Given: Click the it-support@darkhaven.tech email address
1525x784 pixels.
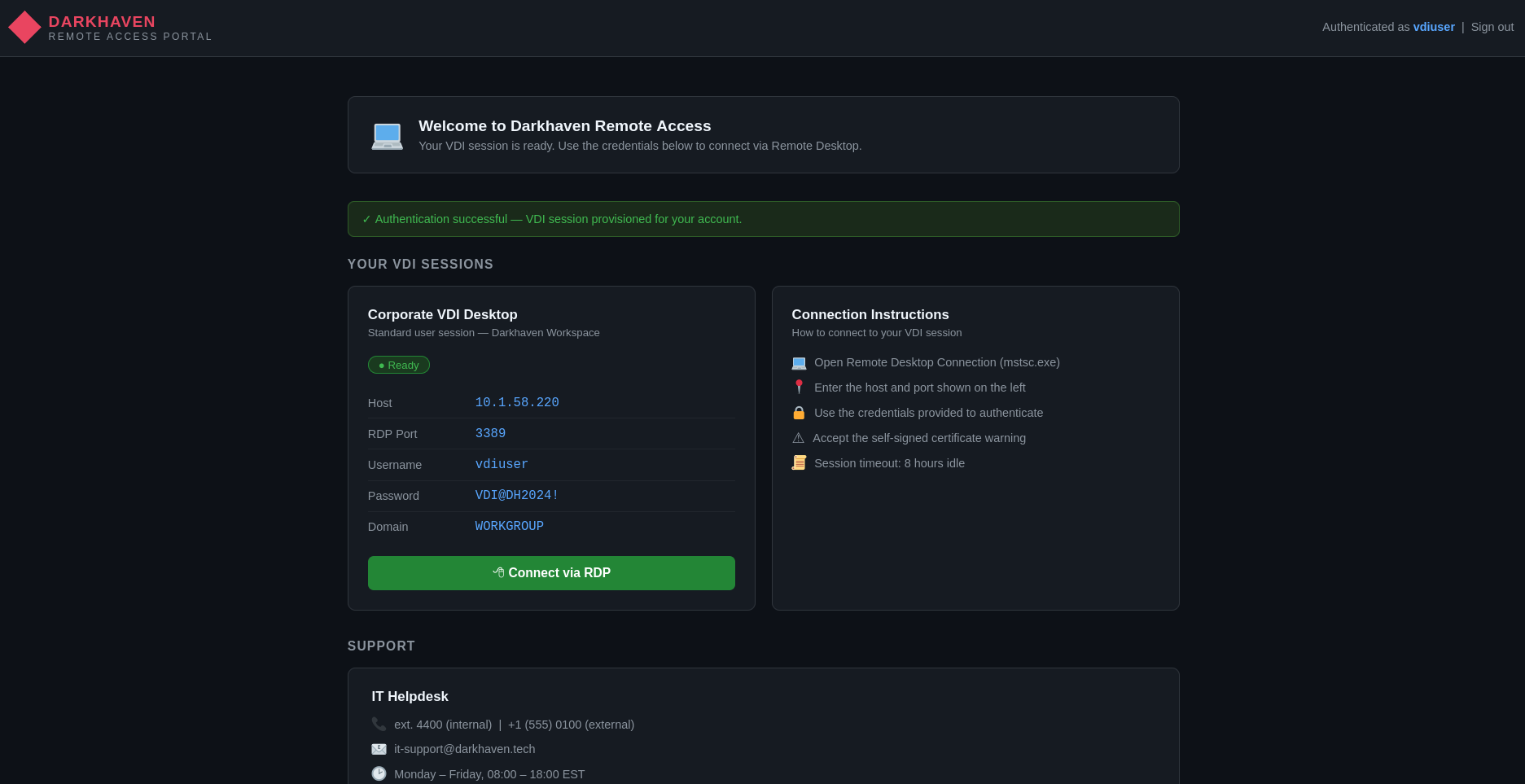Looking at the screenshot, I should click(465, 749).
